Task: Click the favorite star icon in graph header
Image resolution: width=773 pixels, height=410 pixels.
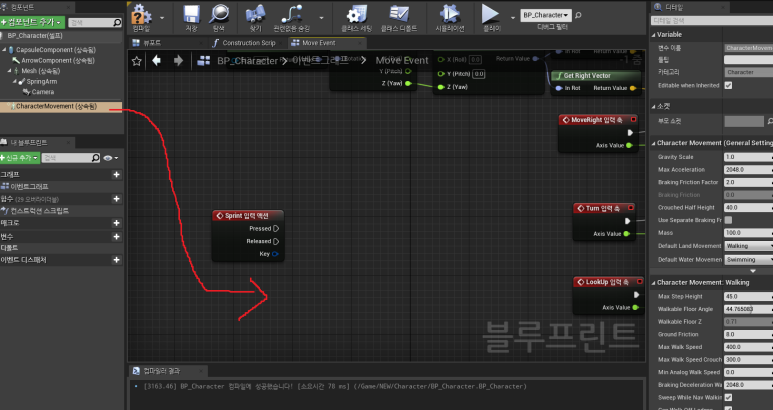Action: tap(137, 61)
